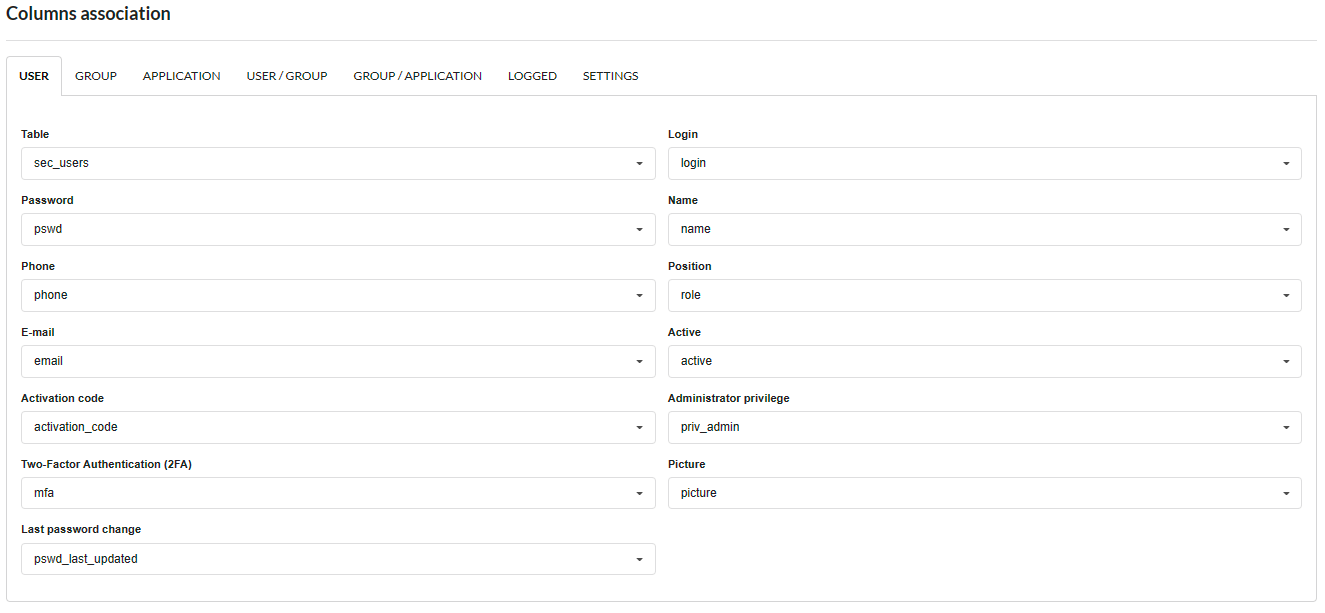Expand the Name column dropdown
Viewport: 1325px width, 613px height.
point(983,229)
